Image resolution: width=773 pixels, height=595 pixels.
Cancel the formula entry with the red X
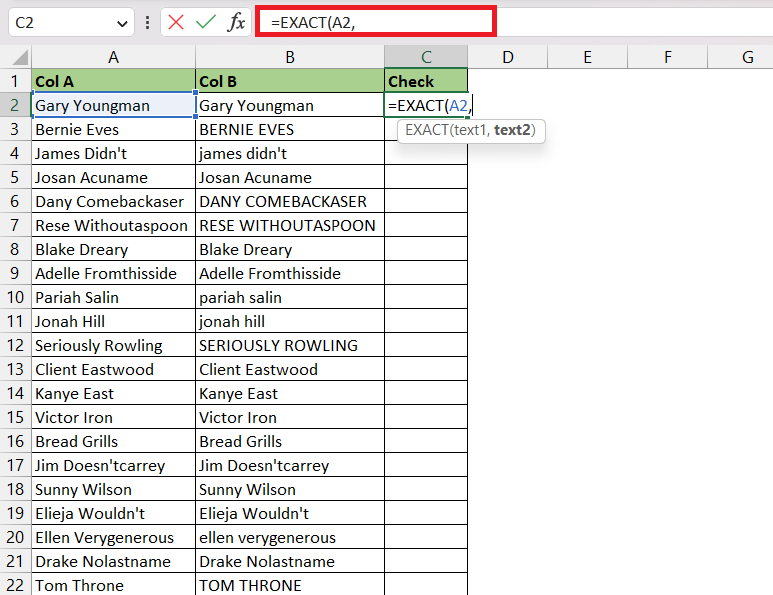176,22
